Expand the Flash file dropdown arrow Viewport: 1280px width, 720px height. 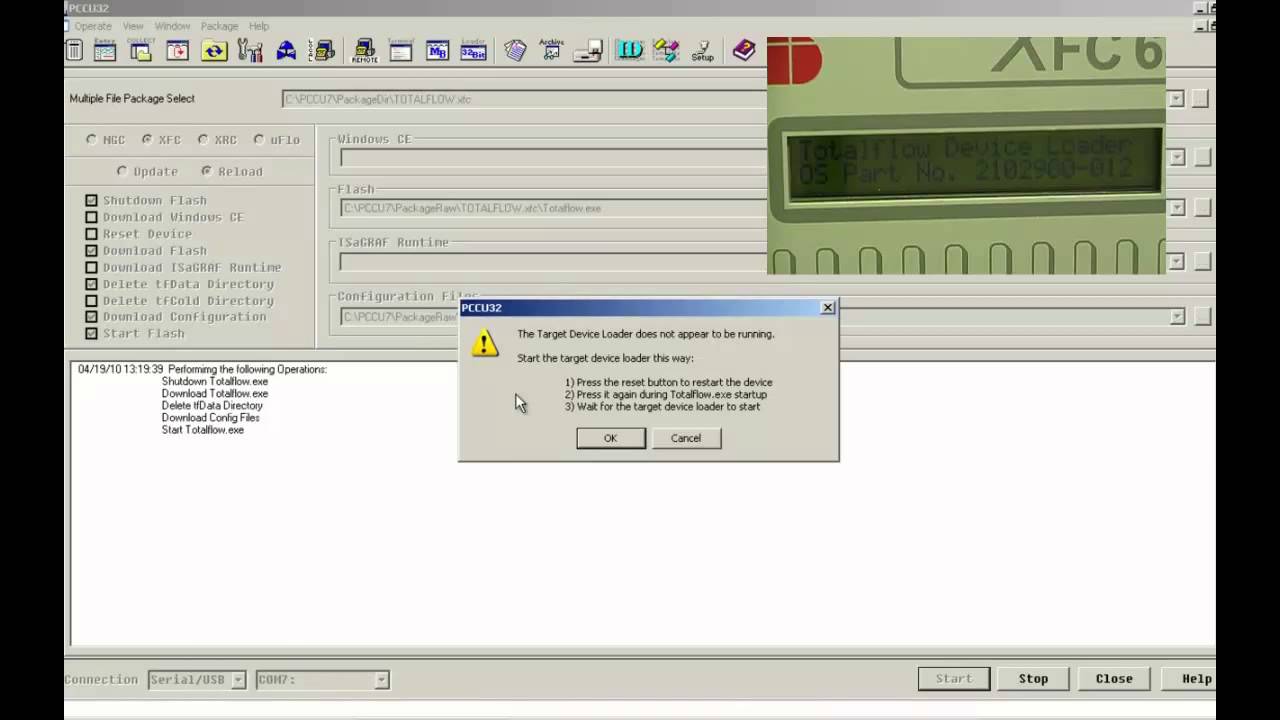1177,208
